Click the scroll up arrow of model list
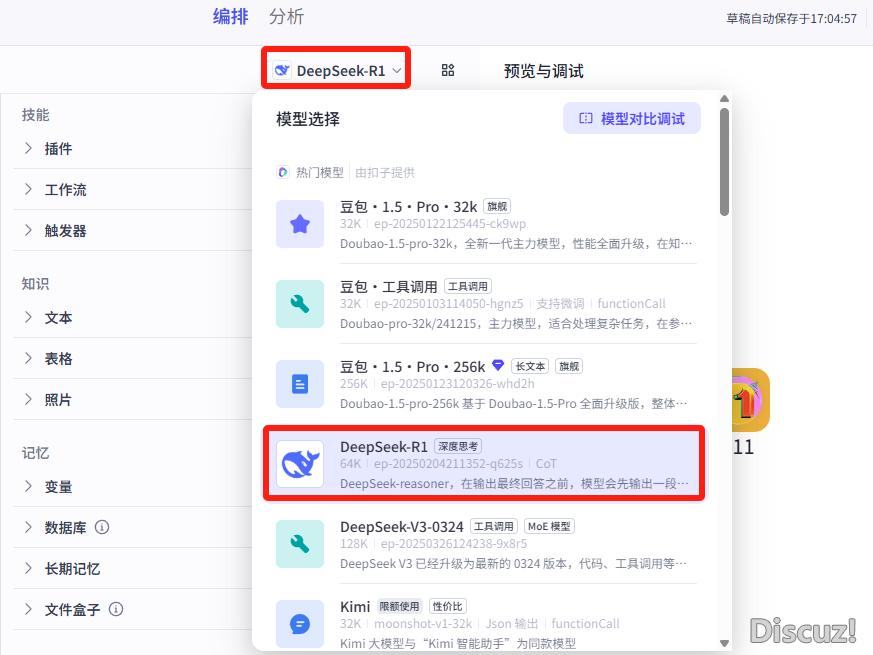This screenshot has width=873, height=655. [724, 99]
